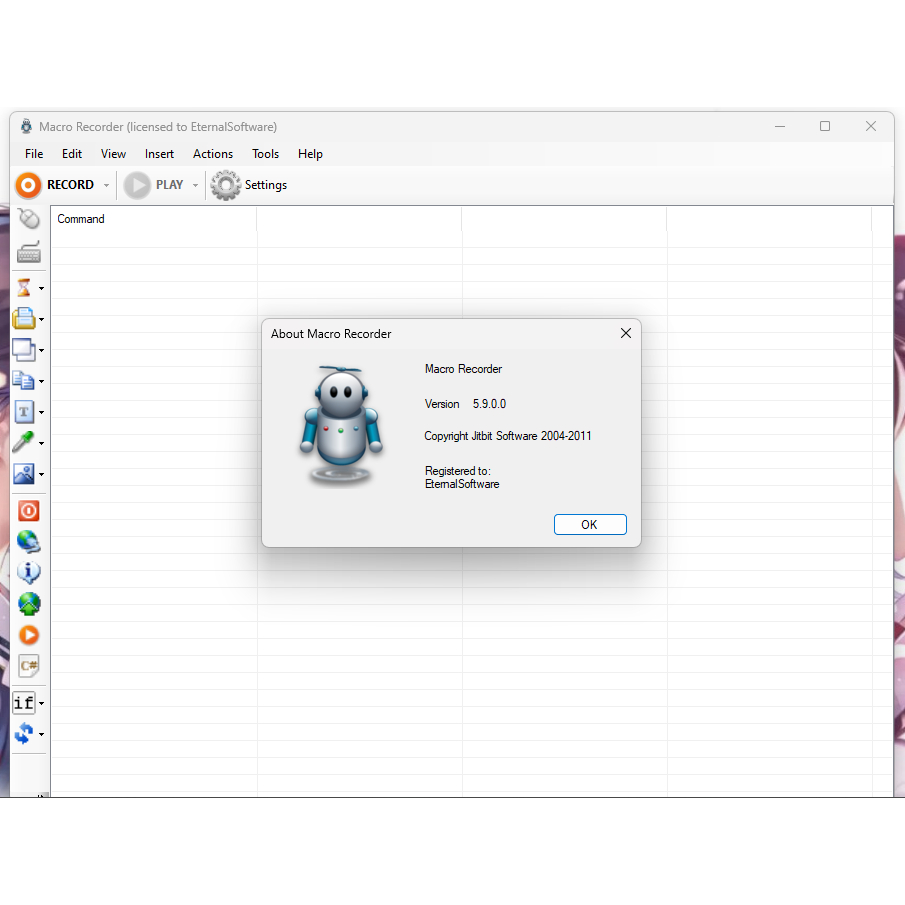This screenshot has height=905, width=905.
Task: Maximize the Macro Recorder window
Action: [825, 126]
